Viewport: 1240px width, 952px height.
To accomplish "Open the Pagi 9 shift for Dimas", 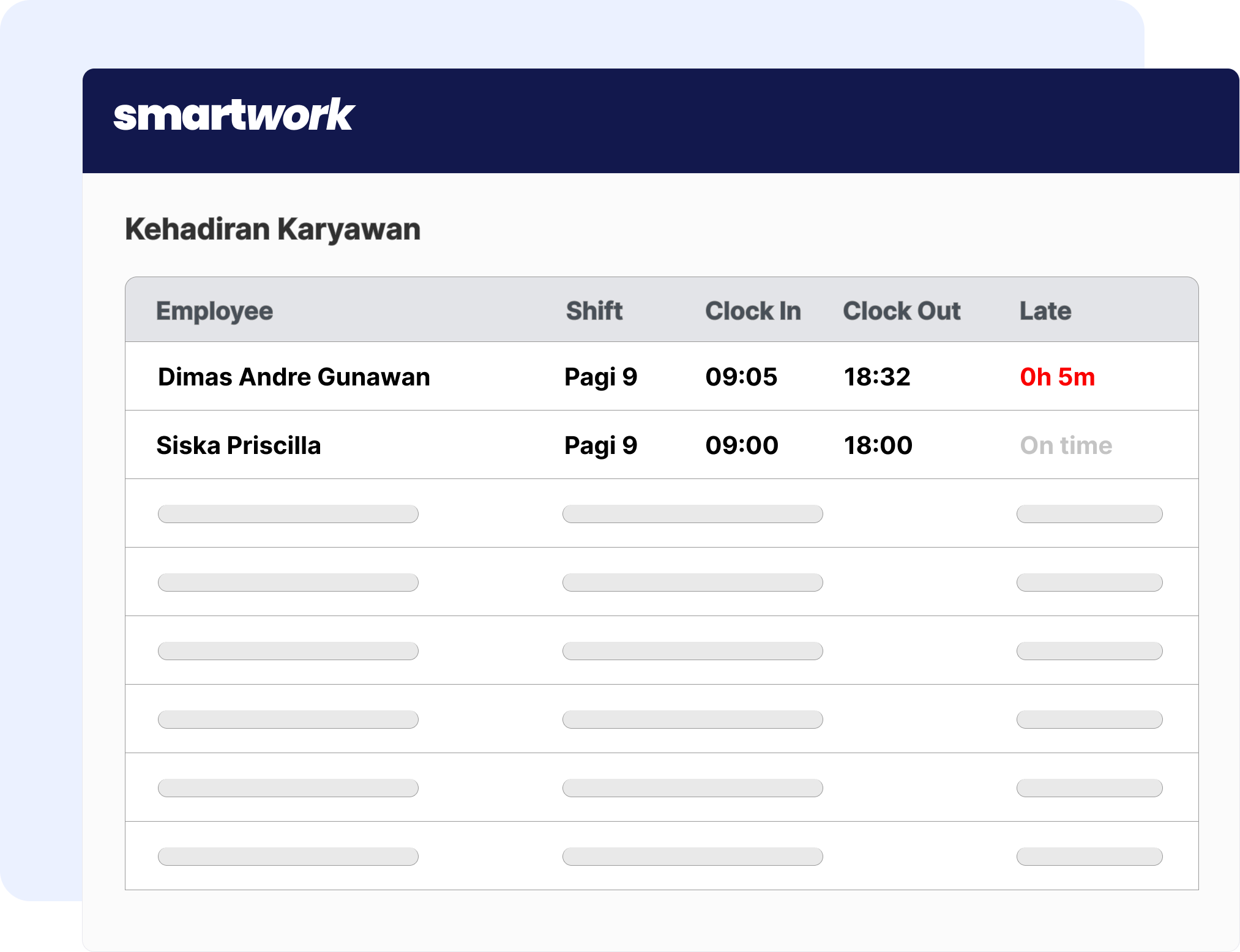I will click(x=601, y=377).
